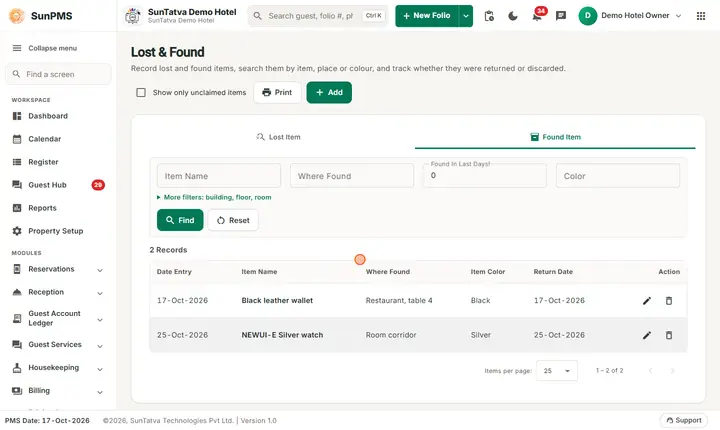This screenshot has width=720, height=430.
Task: Click the Billing sidebar icon
Action: point(17,390)
